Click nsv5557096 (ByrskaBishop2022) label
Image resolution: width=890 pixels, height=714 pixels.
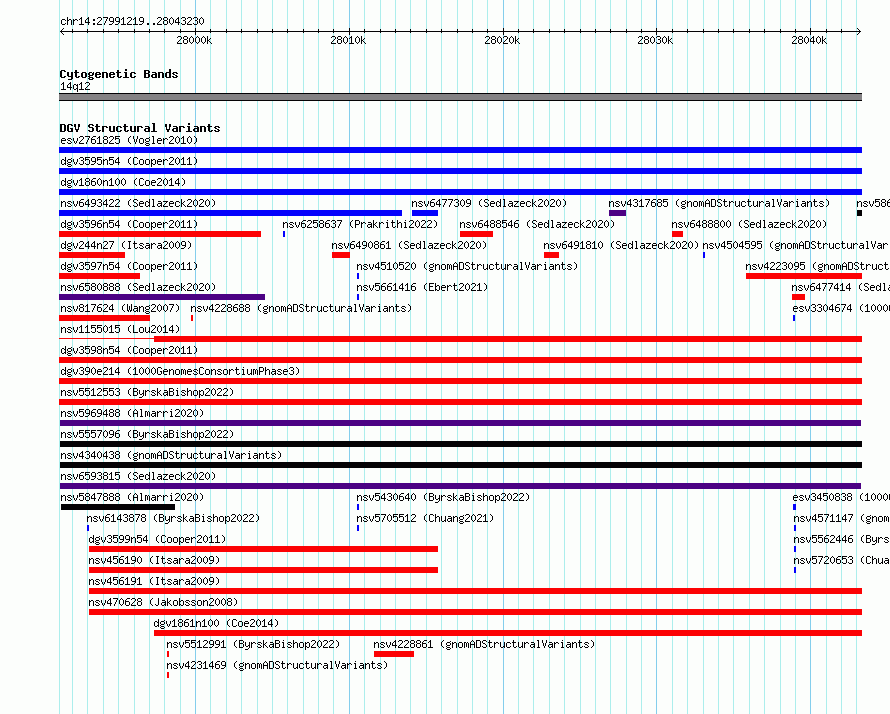[147, 434]
